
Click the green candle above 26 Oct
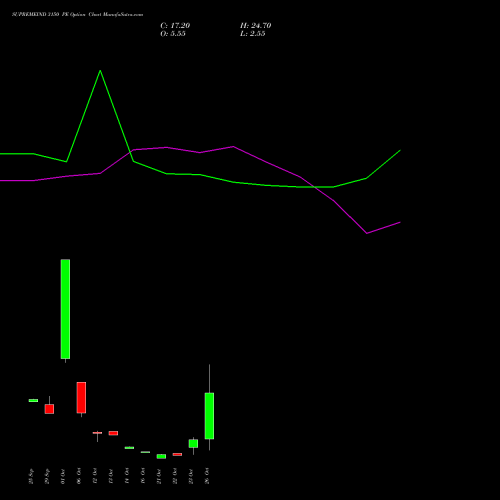[209, 416]
